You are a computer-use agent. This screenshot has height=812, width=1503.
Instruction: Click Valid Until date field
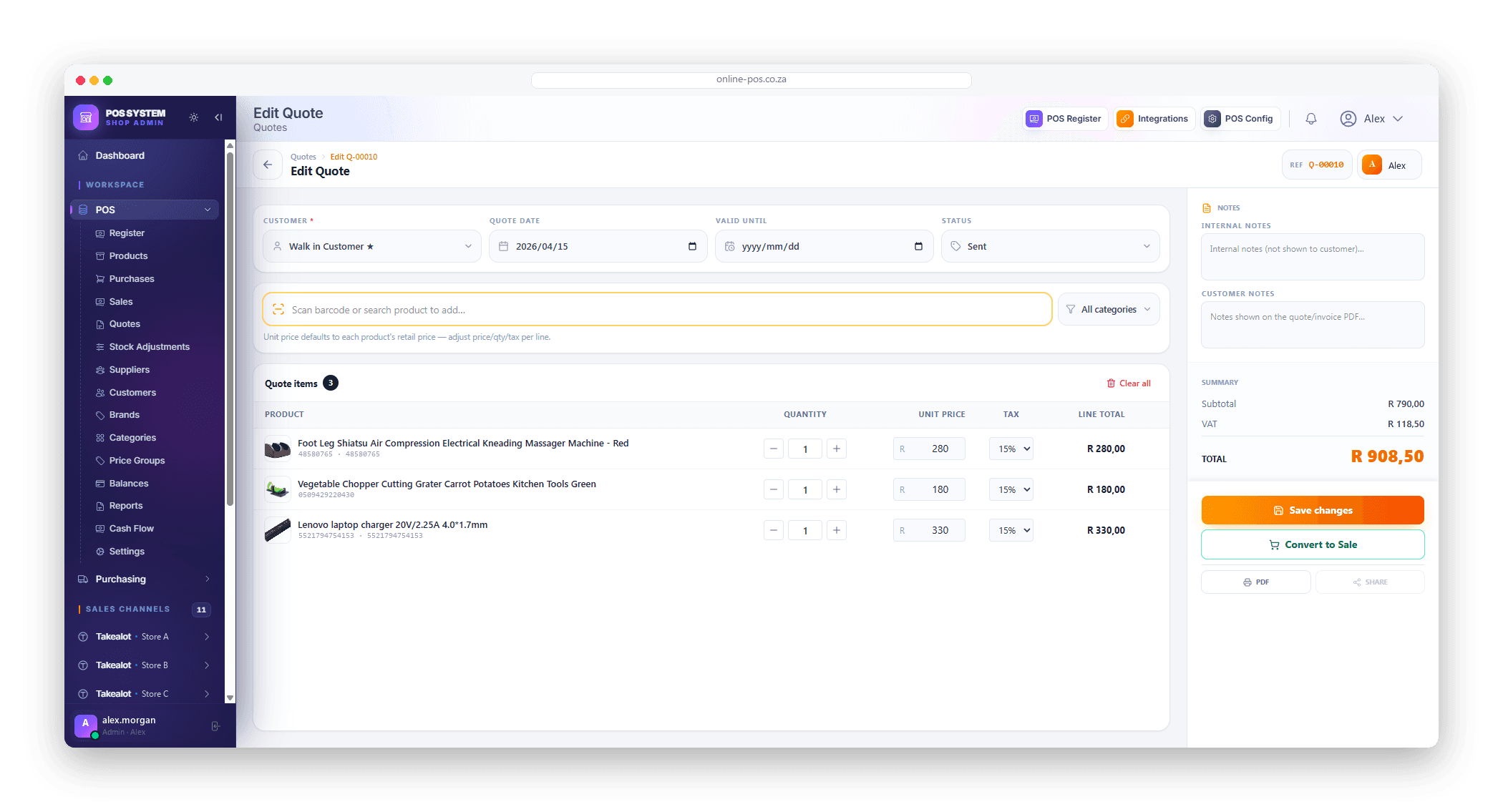tap(824, 246)
